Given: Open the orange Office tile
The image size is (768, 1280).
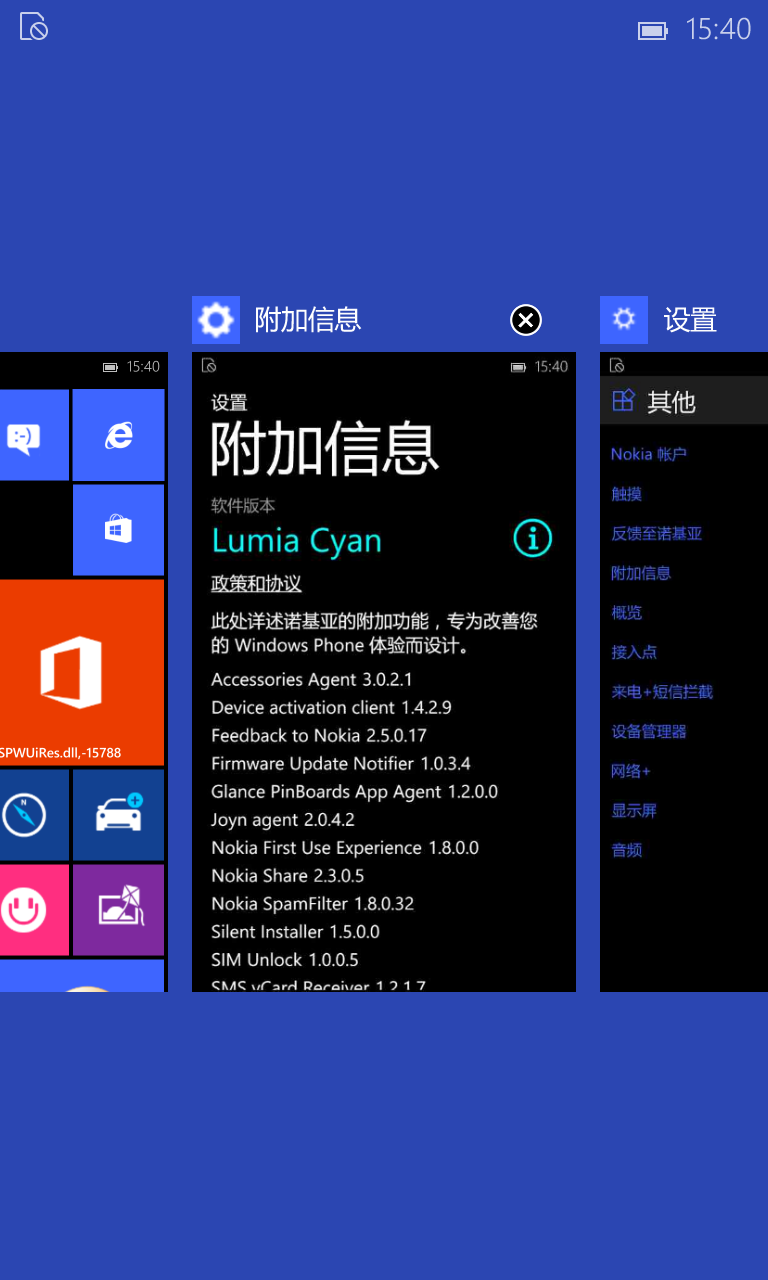Looking at the screenshot, I should 82,673.
